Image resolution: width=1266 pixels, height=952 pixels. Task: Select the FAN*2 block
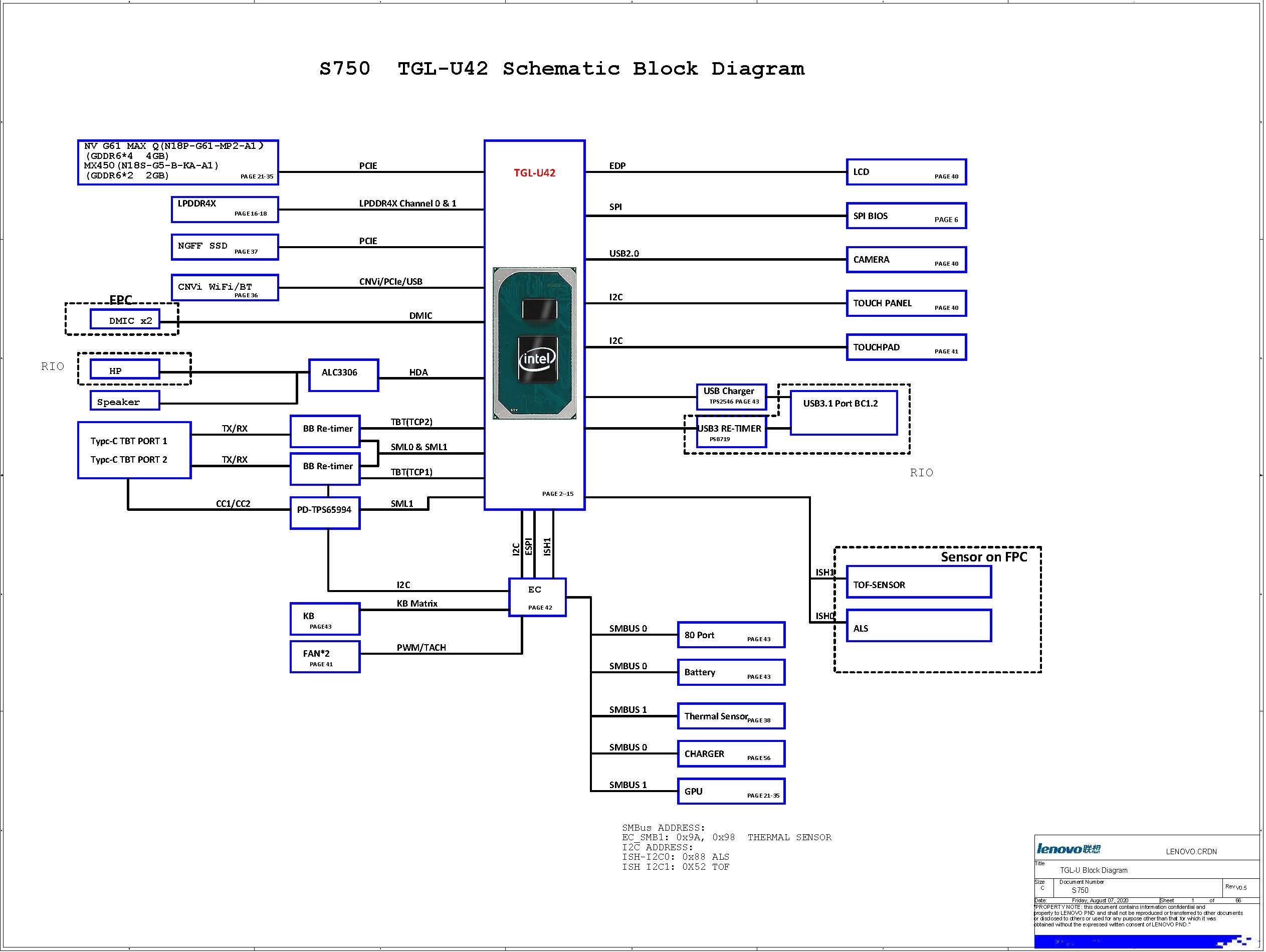[x=325, y=657]
